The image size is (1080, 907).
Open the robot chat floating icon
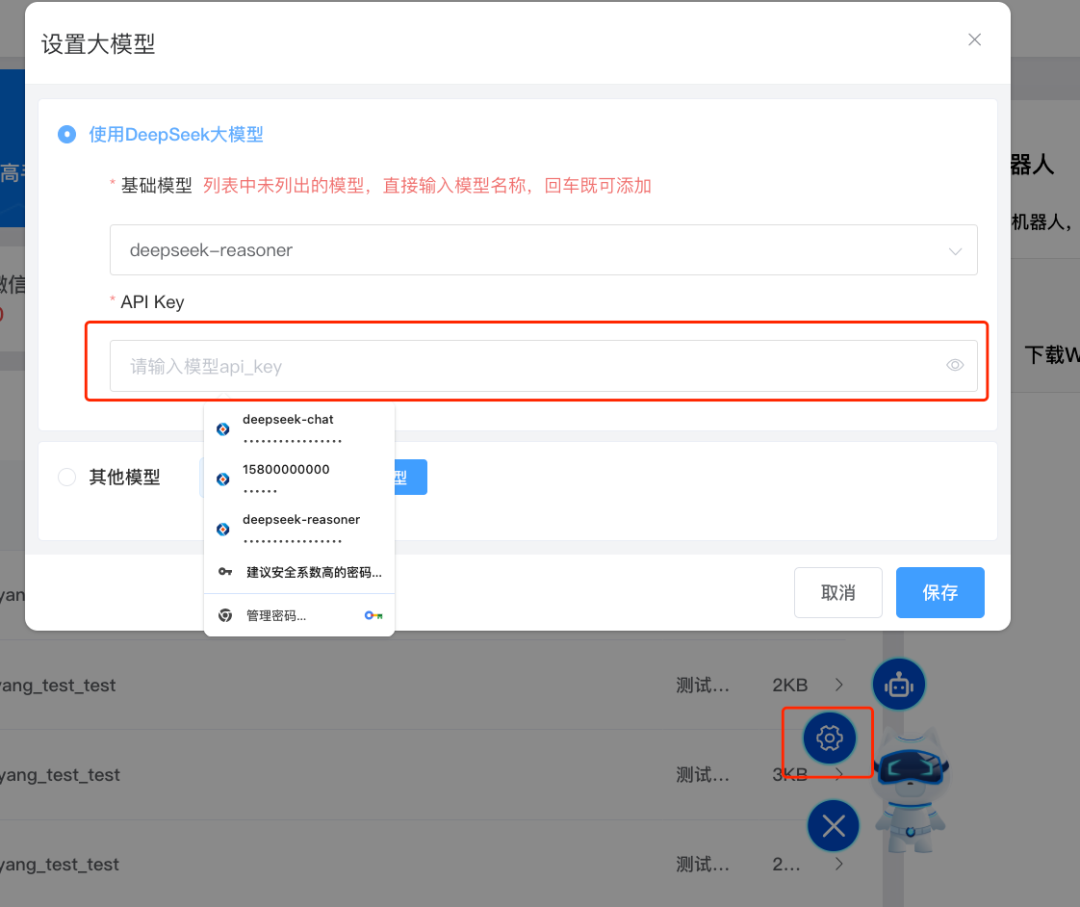coord(899,685)
